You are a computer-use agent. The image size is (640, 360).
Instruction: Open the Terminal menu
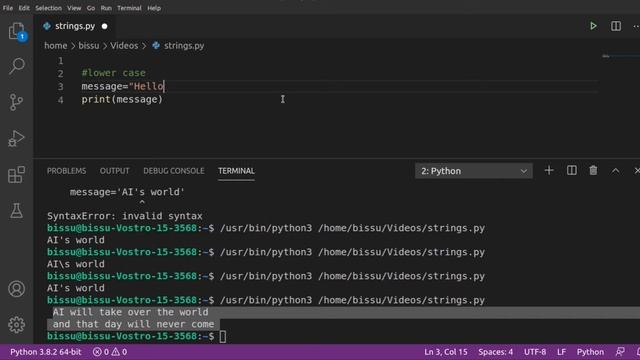pos(129,8)
